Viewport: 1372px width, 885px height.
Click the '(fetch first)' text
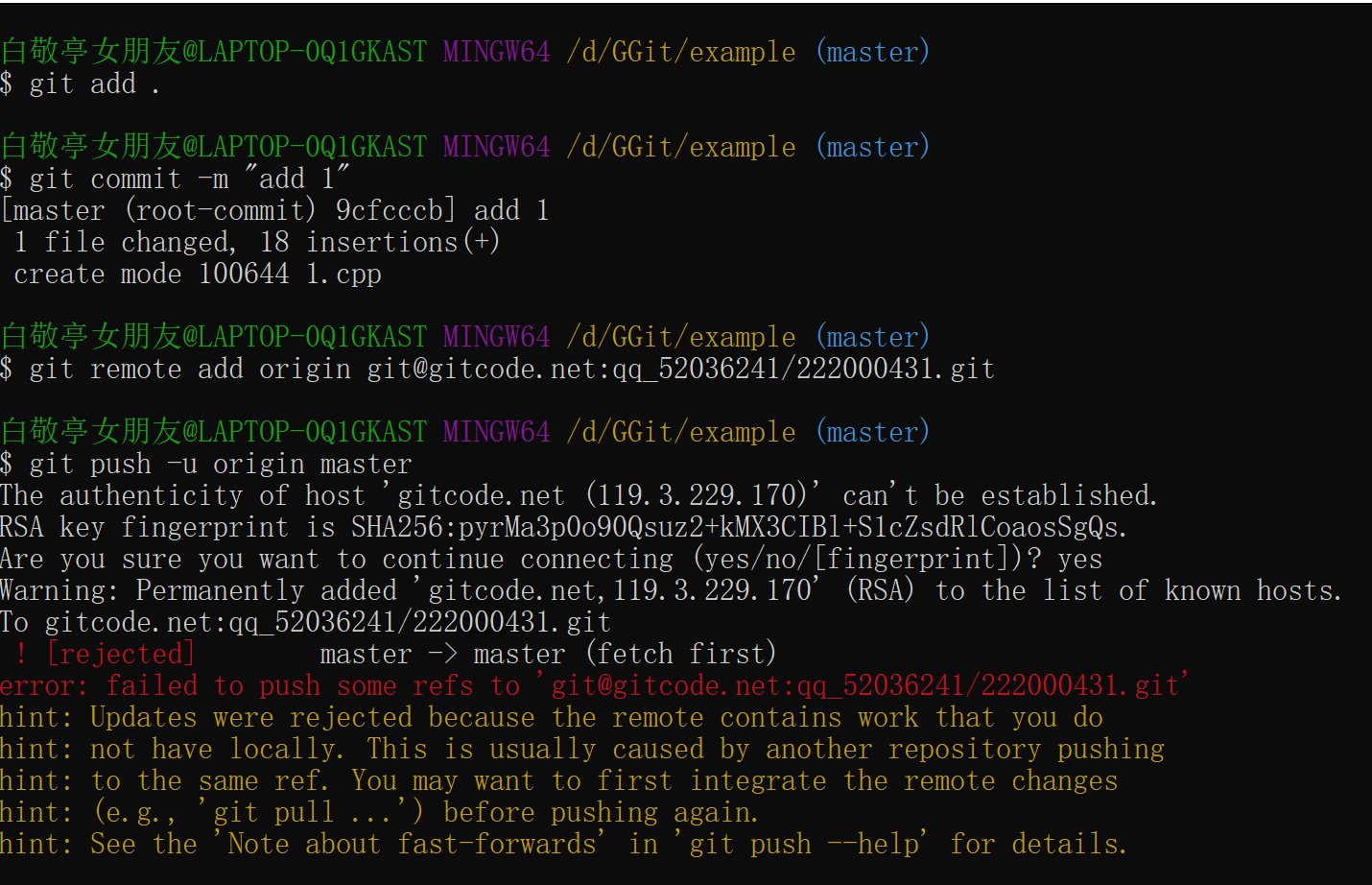[680, 655]
